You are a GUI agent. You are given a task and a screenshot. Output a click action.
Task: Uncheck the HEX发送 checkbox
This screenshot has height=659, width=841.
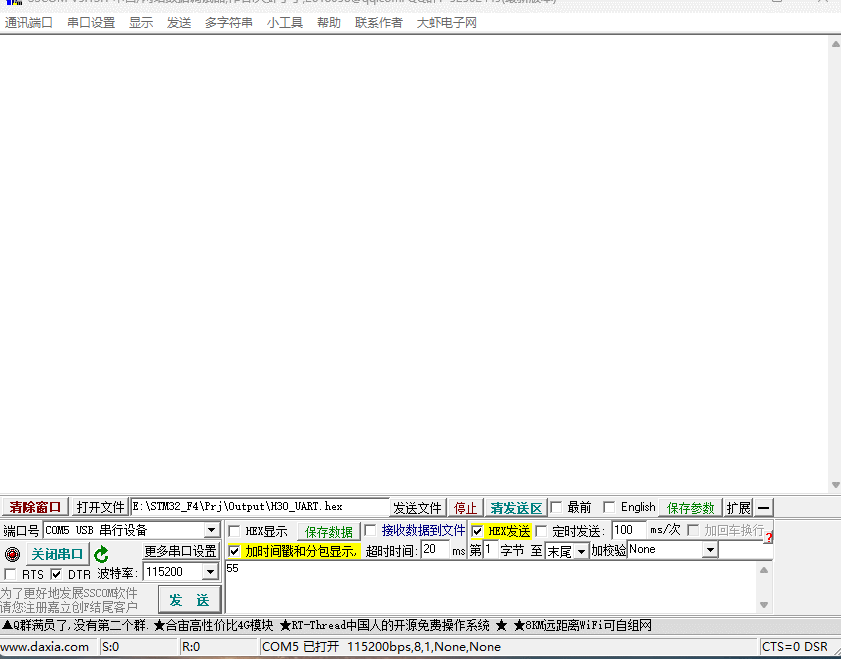pos(477,531)
